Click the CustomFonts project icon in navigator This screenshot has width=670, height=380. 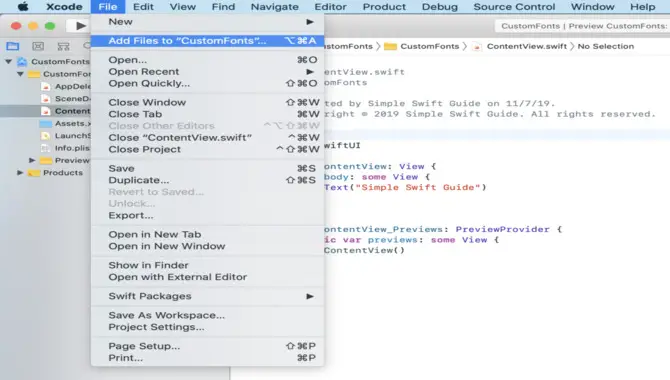[22, 62]
